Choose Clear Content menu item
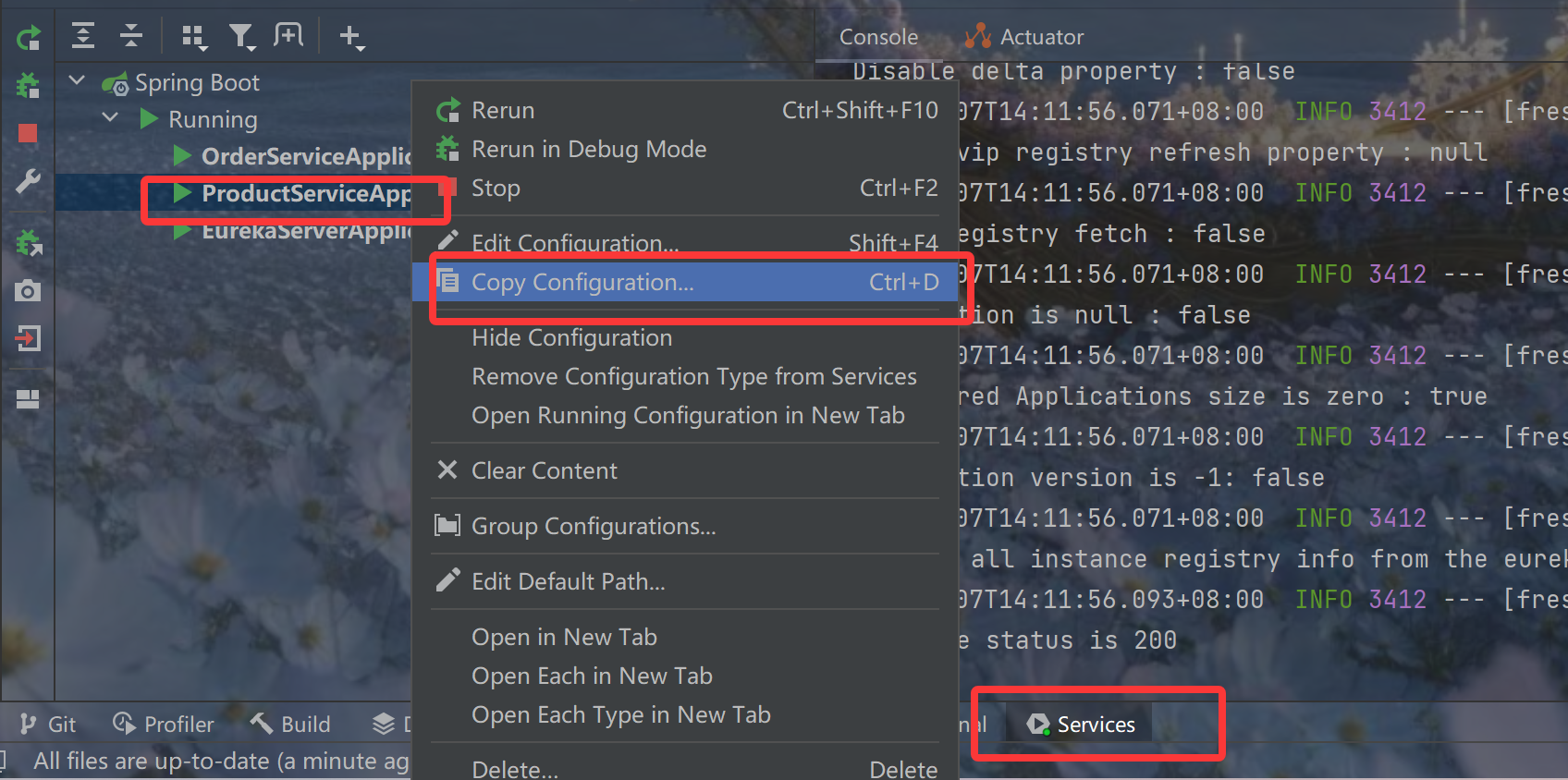The image size is (1568, 780). 686,470
